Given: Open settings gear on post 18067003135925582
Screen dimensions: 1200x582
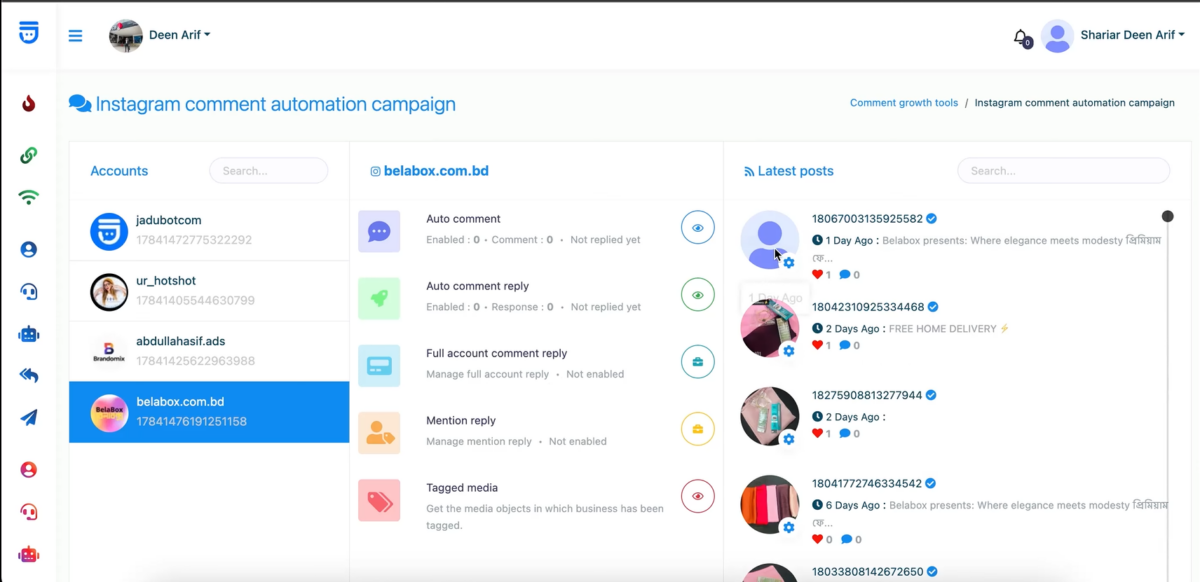Looking at the screenshot, I should (x=789, y=262).
